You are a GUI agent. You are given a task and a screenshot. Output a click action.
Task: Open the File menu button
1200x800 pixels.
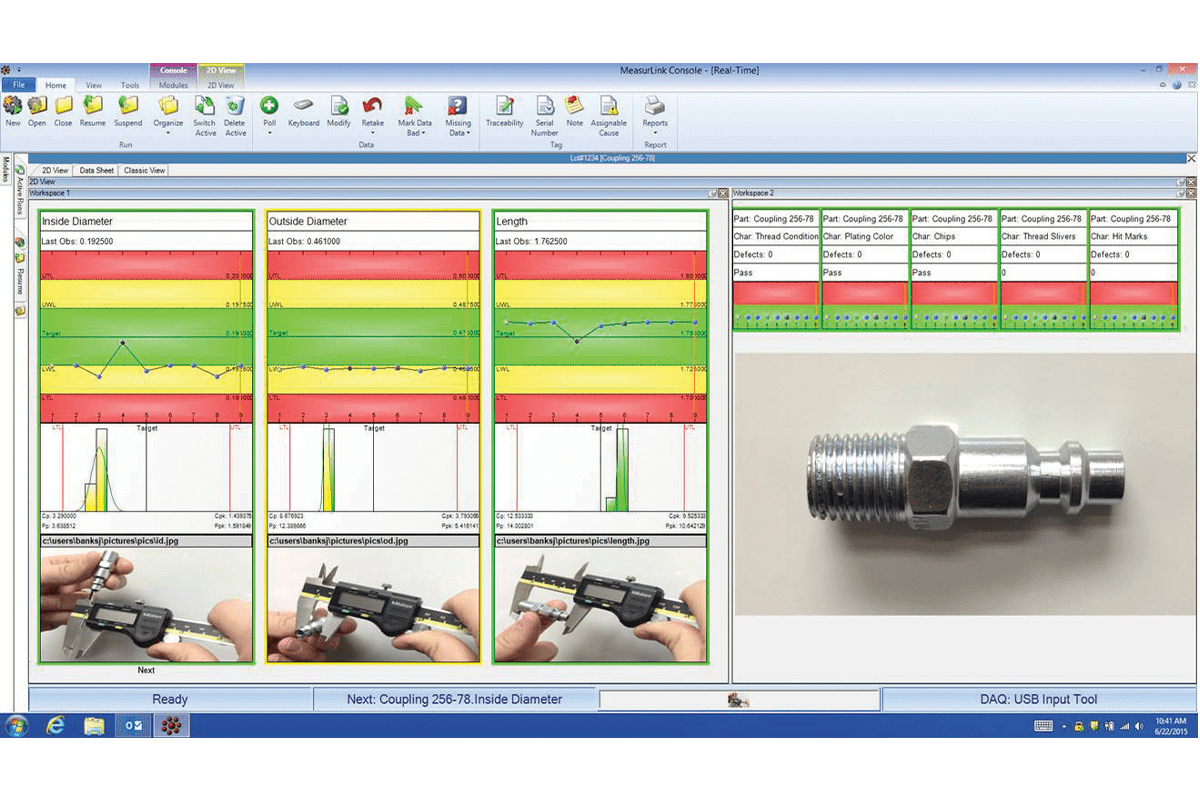[x=18, y=86]
